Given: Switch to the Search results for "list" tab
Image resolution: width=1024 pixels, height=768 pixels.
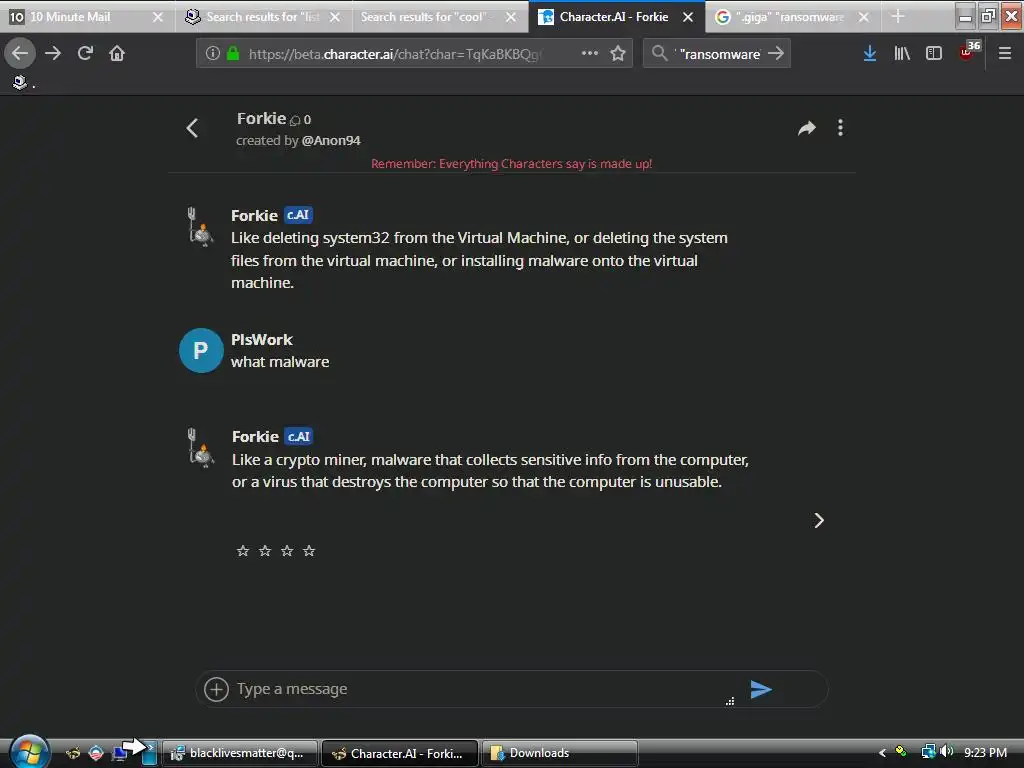Looking at the screenshot, I should tap(263, 17).
